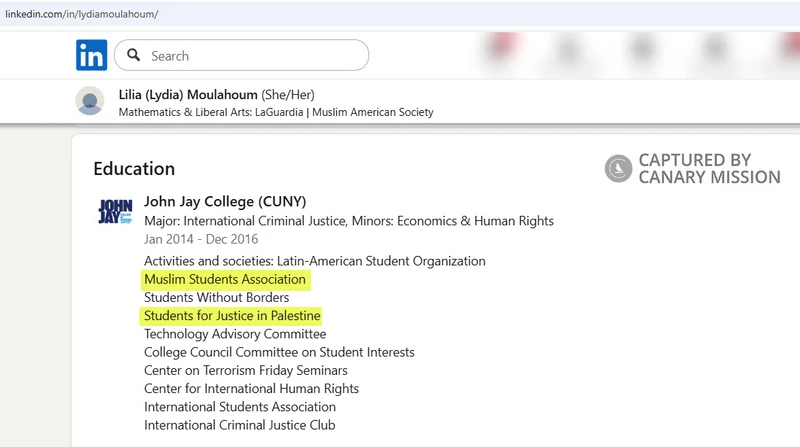This screenshot has width=800, height=447.
Task: Click the linkedin.com URL in address bar
Action: [82, 14]
